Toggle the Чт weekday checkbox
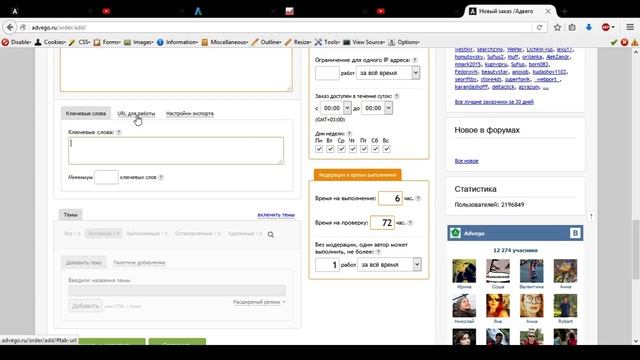 coord(353,149)
